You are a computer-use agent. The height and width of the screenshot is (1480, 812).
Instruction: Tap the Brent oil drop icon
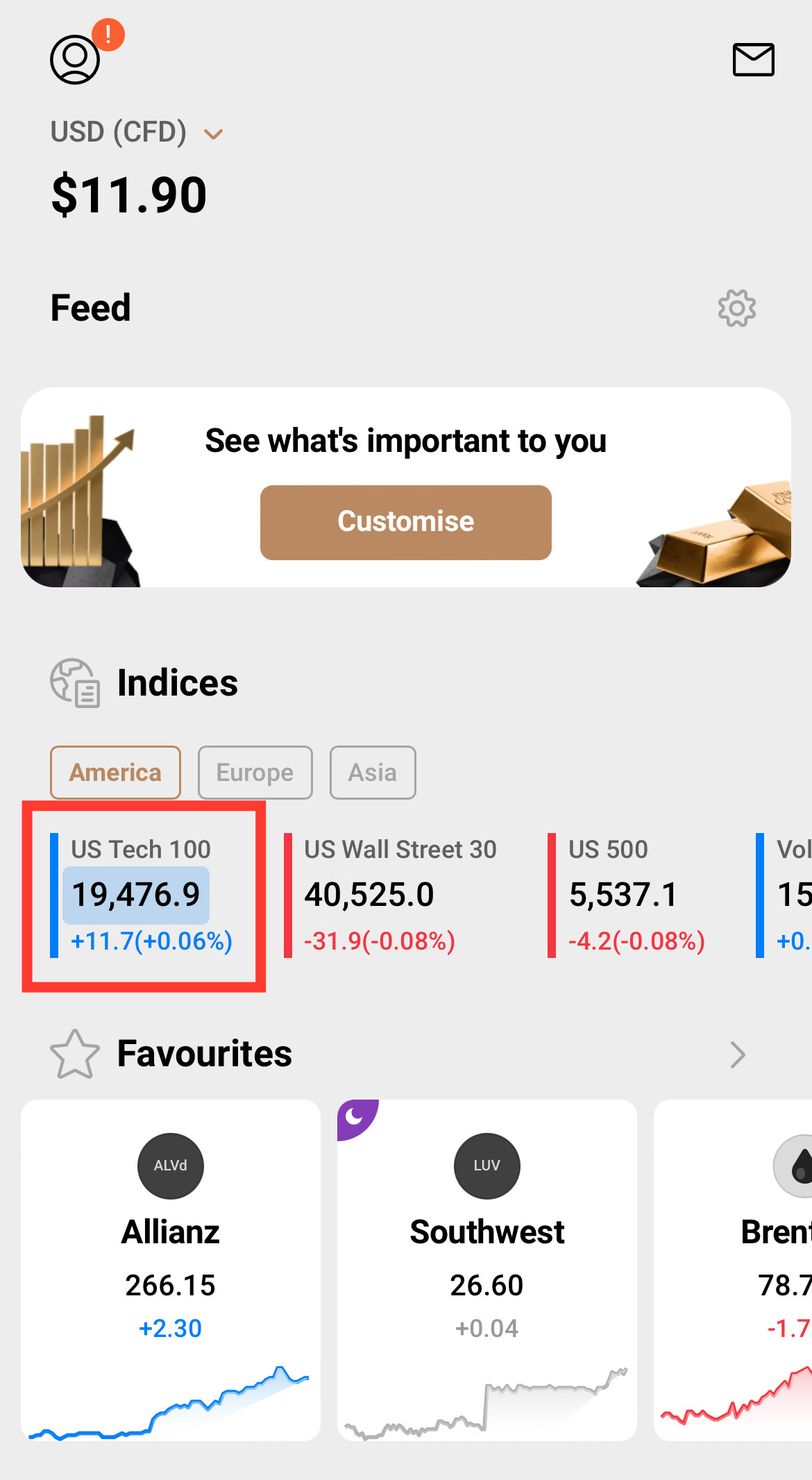(800, 1166)
